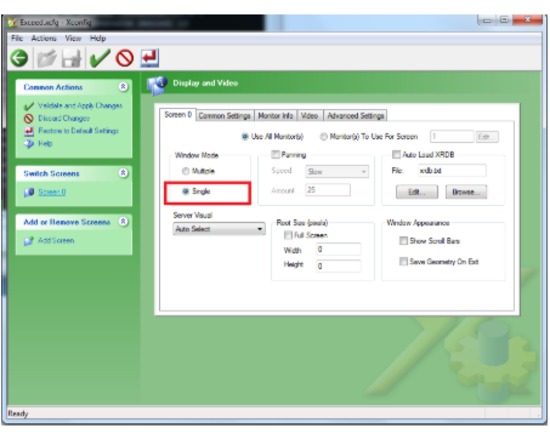Click the red circle icon beside Discard Changes
The image size is (550, 440).
[29, 119]
